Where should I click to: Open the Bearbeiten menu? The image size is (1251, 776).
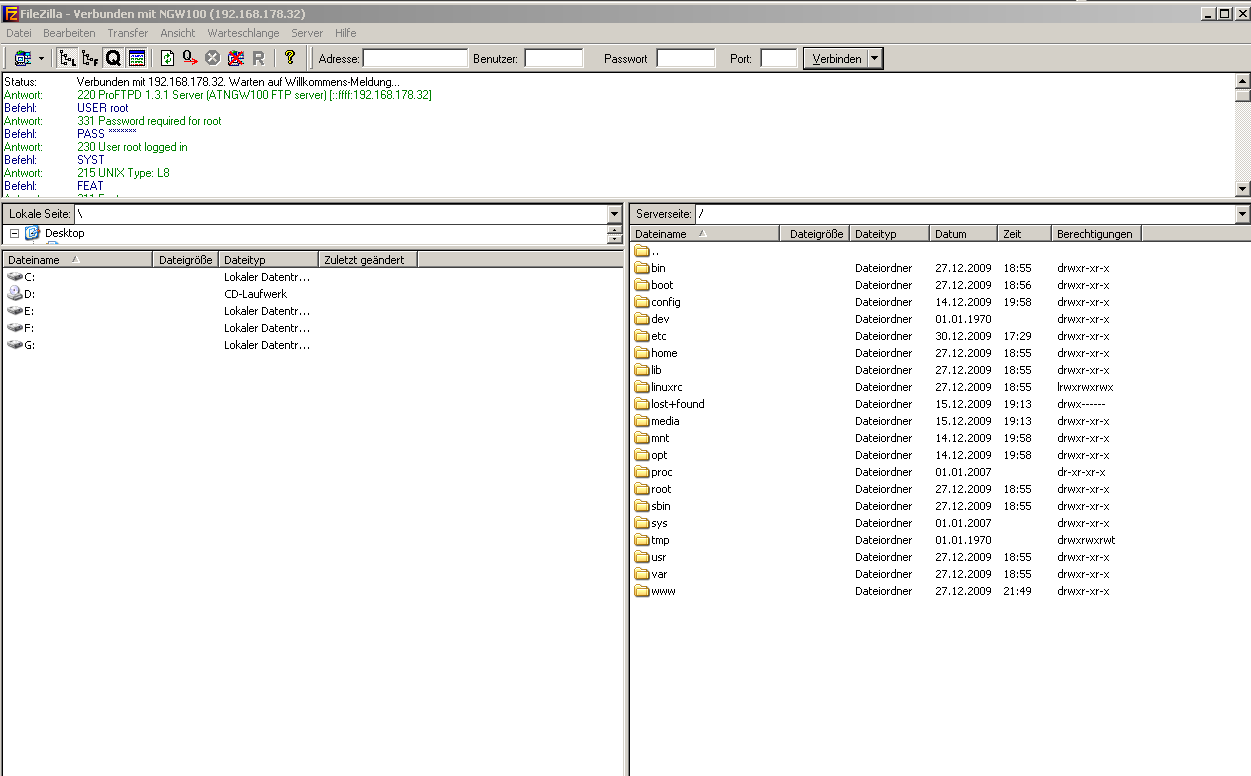tap(69, 33)
